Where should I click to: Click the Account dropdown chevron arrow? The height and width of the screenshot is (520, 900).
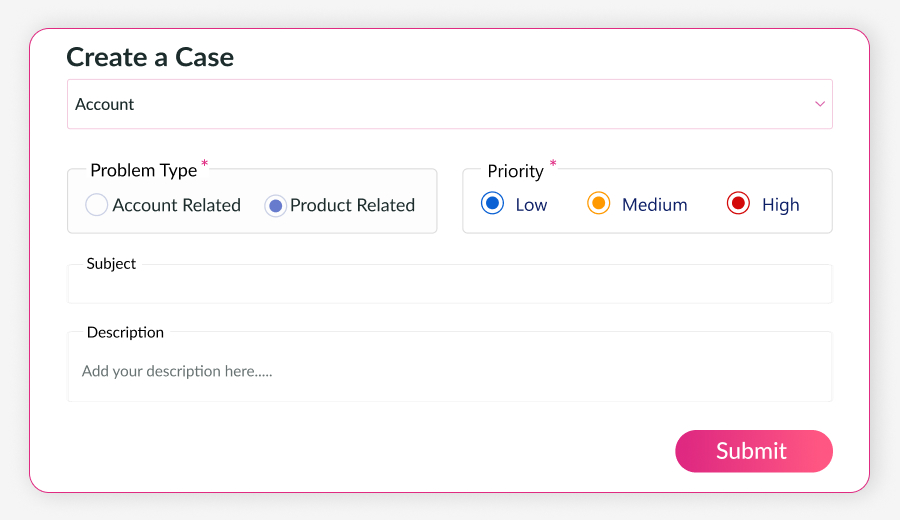pyautogui.click(x=820, y=104)
